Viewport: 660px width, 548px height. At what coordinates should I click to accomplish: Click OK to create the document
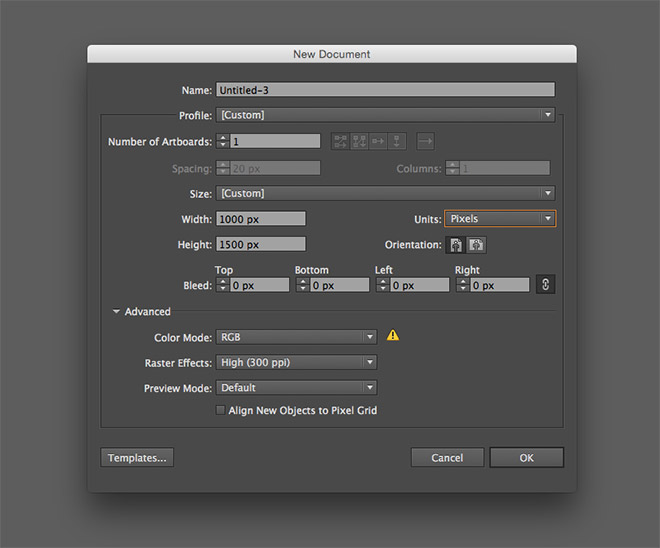[x=527, y=458]
